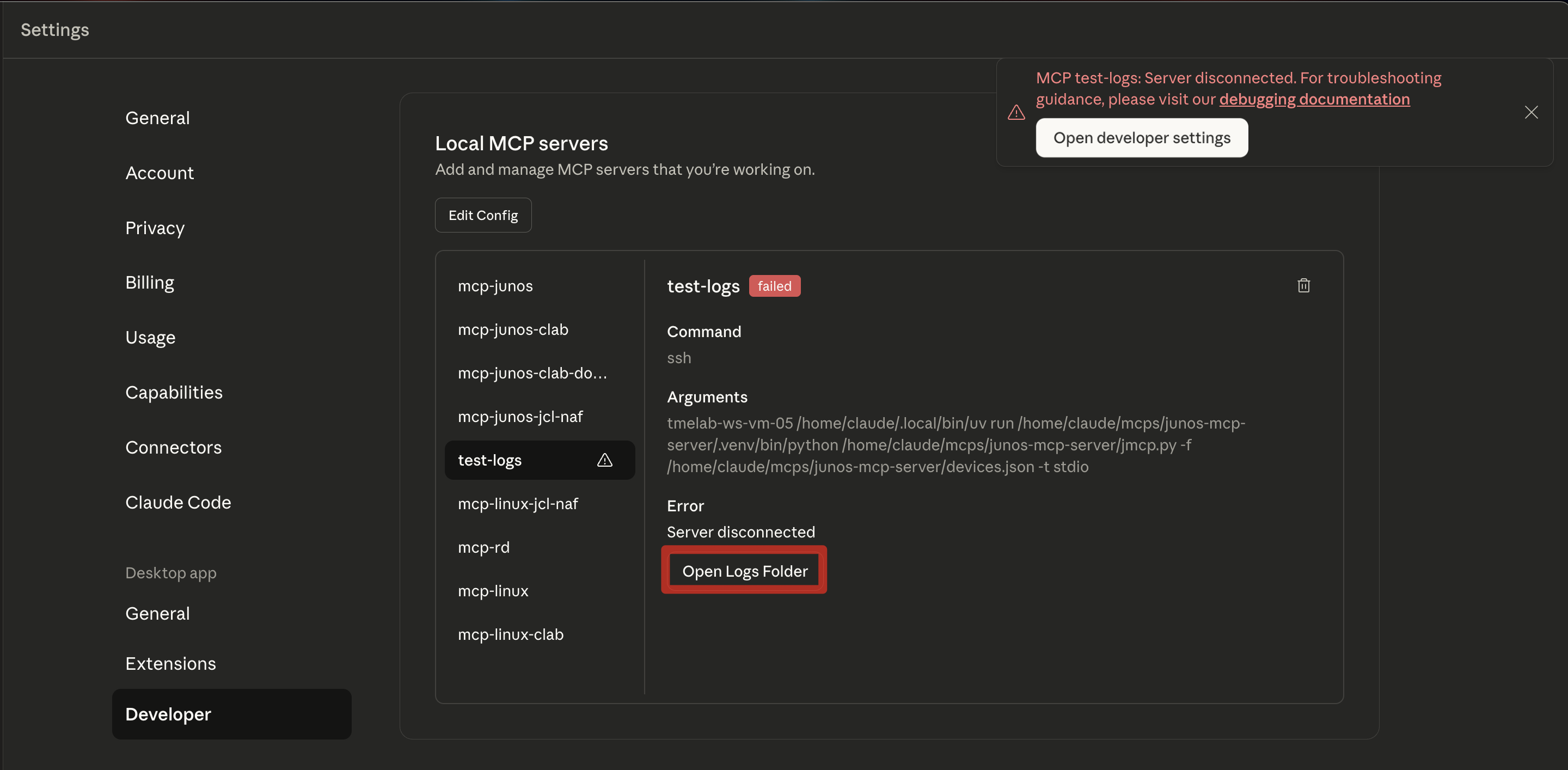Select the mcp-linux server
Image resolution: width=1568 pixels, height=770 pixels.
pos(540,591)
